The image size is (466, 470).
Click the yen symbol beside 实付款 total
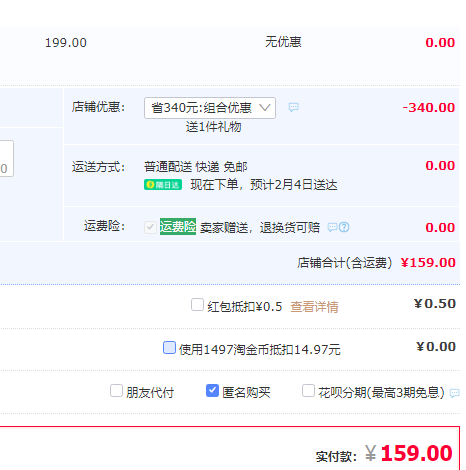pos(370,453)
